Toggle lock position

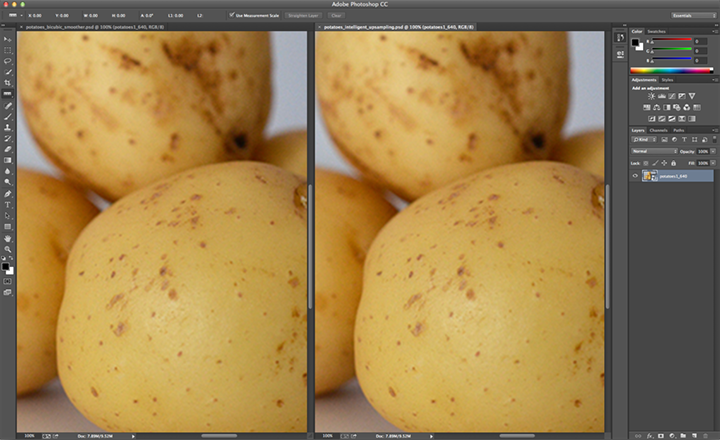(x=664, y=163)
